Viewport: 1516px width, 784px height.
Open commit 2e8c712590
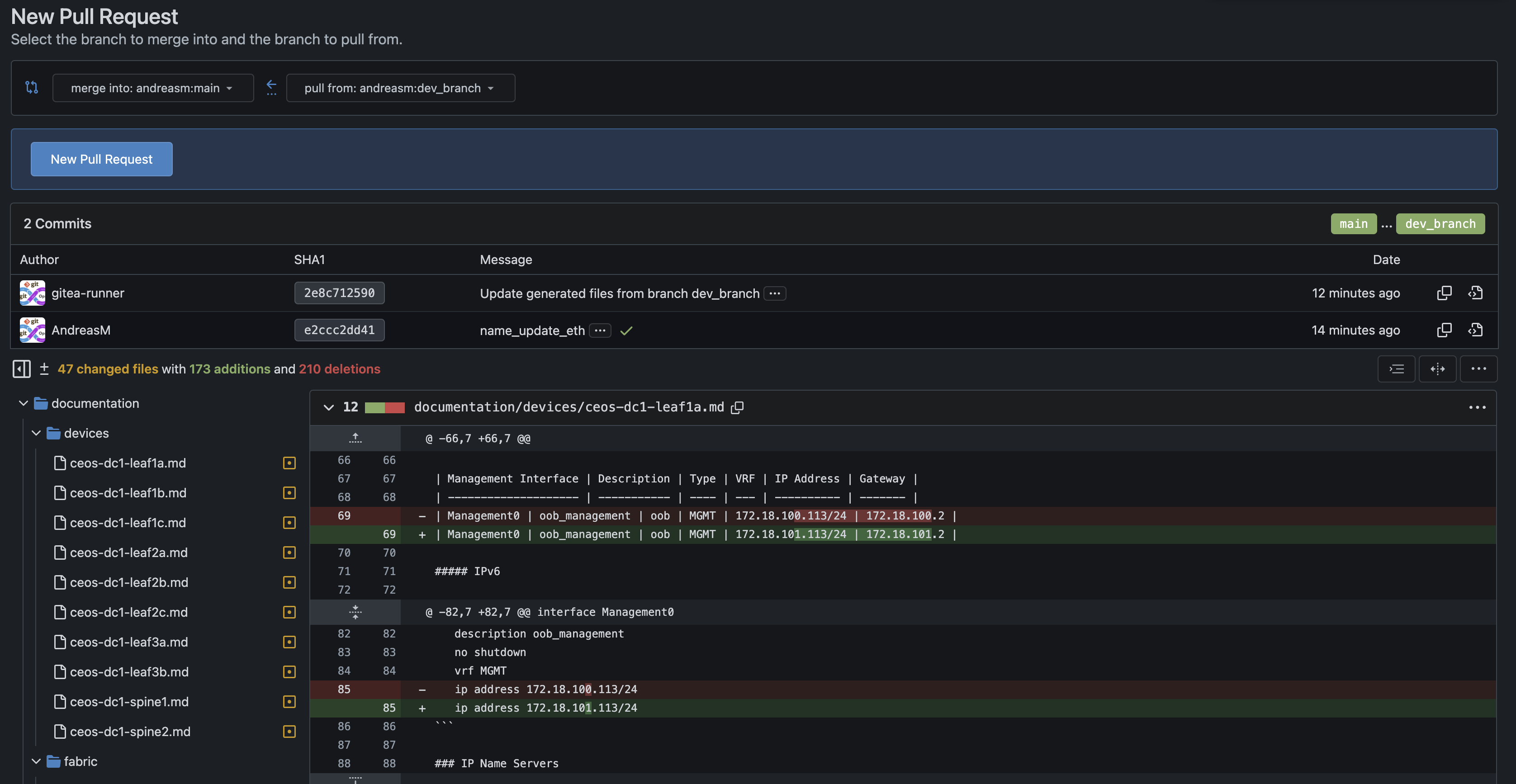(340, 293)
